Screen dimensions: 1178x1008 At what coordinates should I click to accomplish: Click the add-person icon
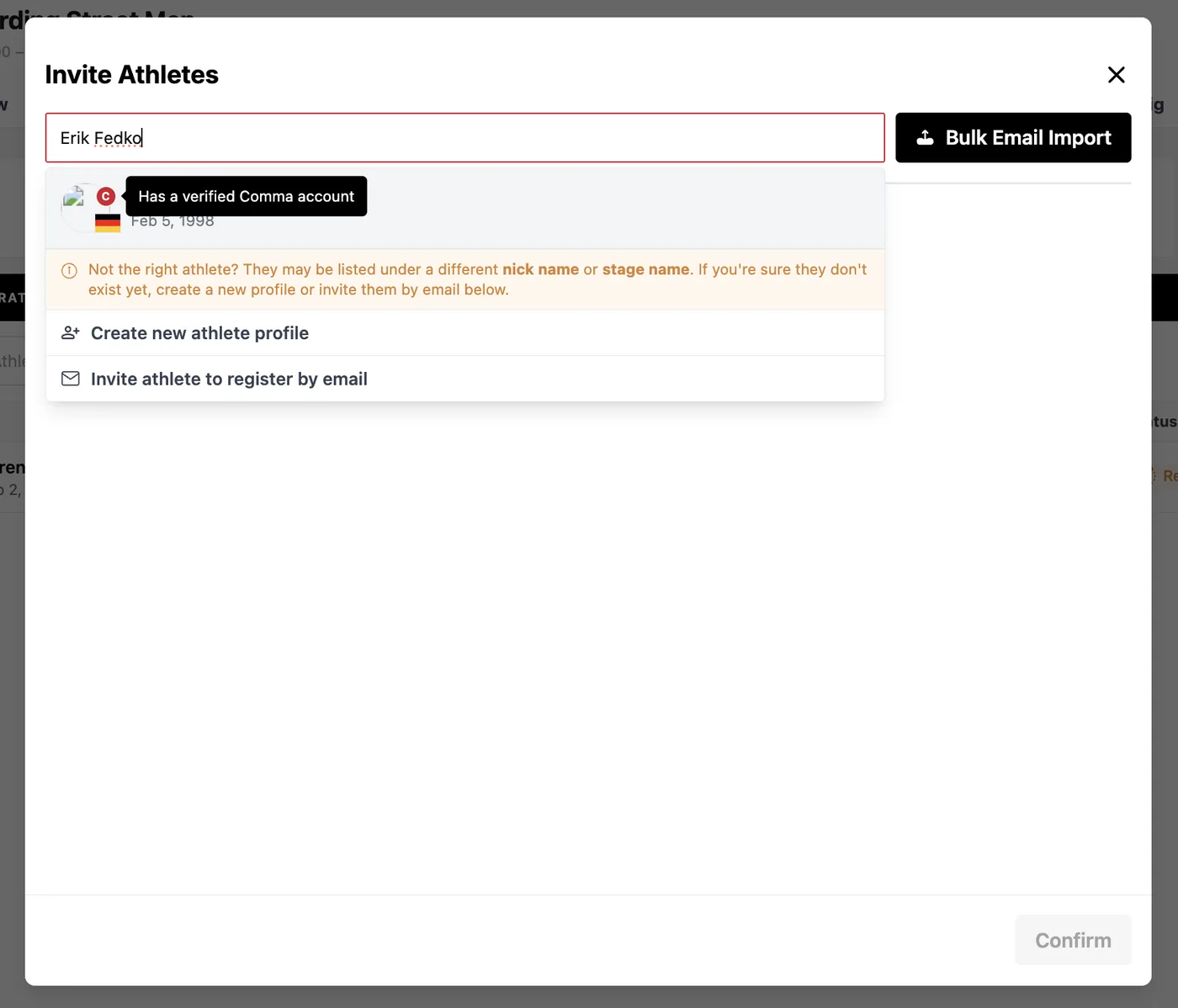point(71,333)
